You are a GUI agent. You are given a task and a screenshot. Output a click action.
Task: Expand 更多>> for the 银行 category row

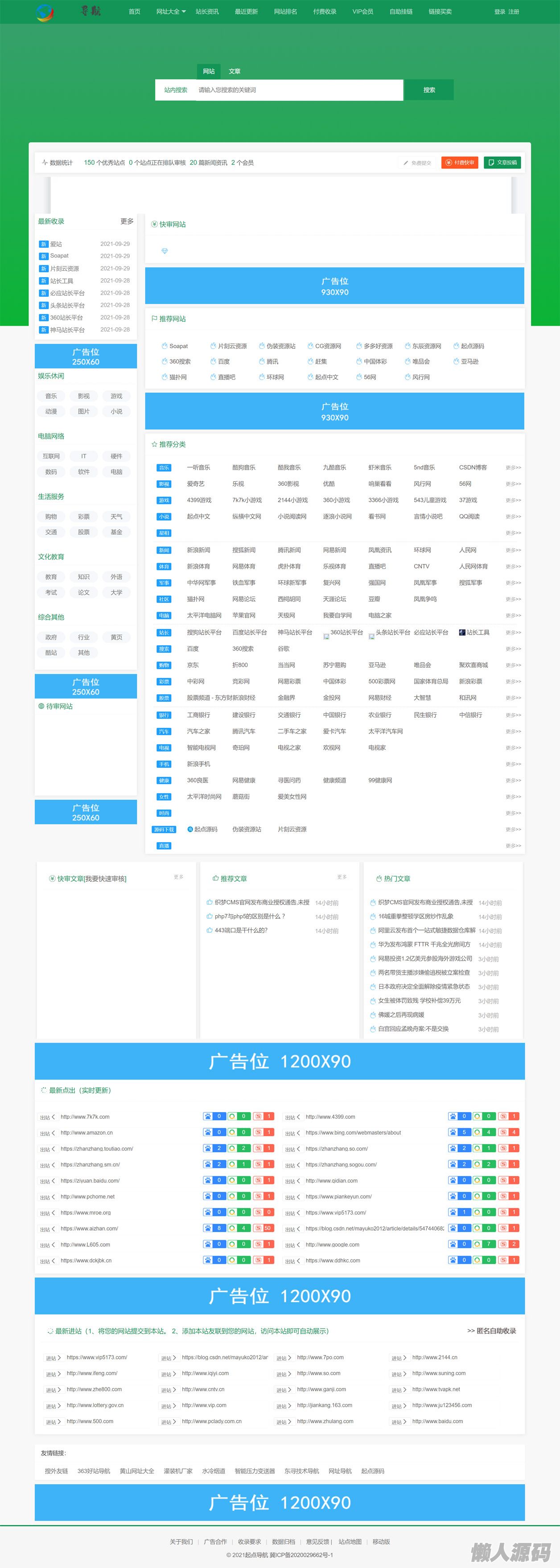click(513, 715)
